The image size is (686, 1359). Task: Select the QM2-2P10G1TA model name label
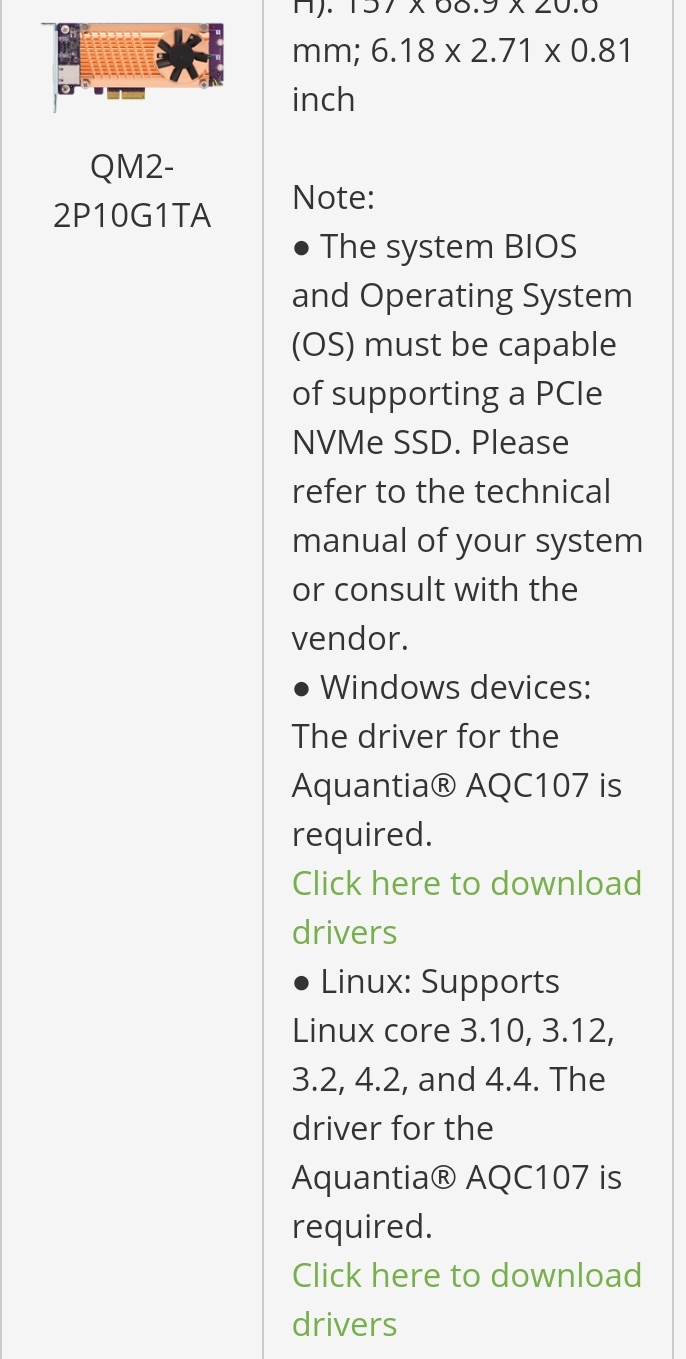[x=132, y=190]
